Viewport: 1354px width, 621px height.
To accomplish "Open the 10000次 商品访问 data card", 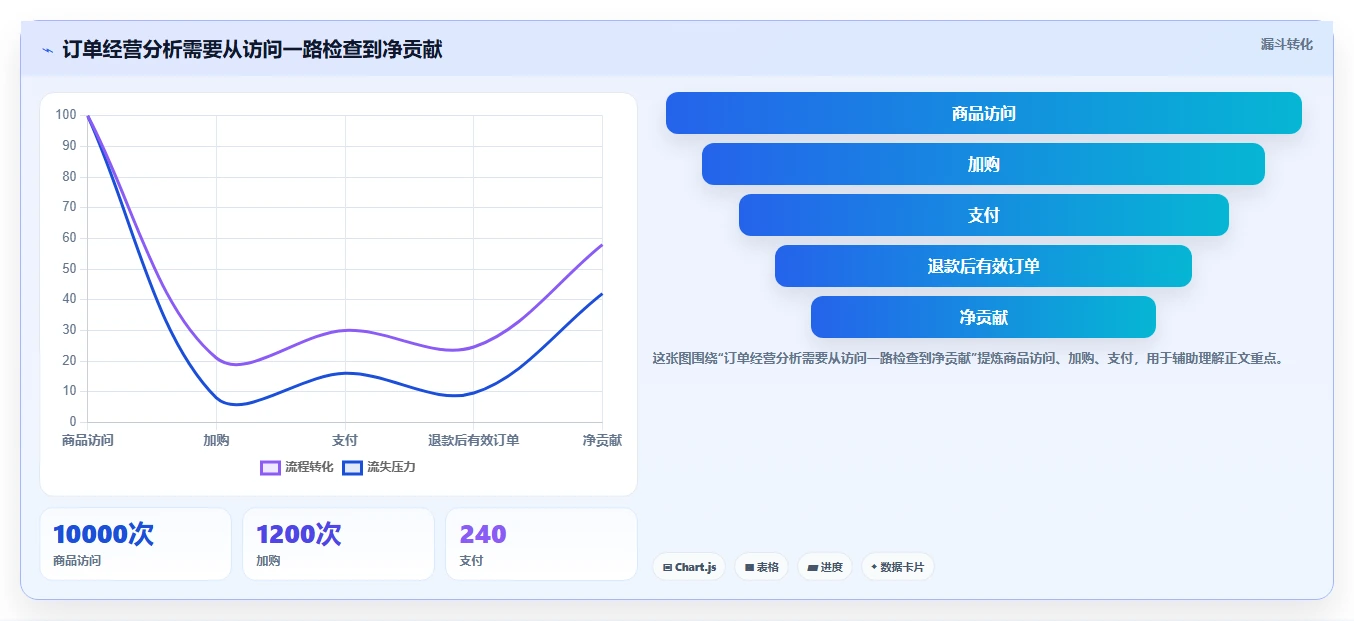I will click(x=135, y=544).
